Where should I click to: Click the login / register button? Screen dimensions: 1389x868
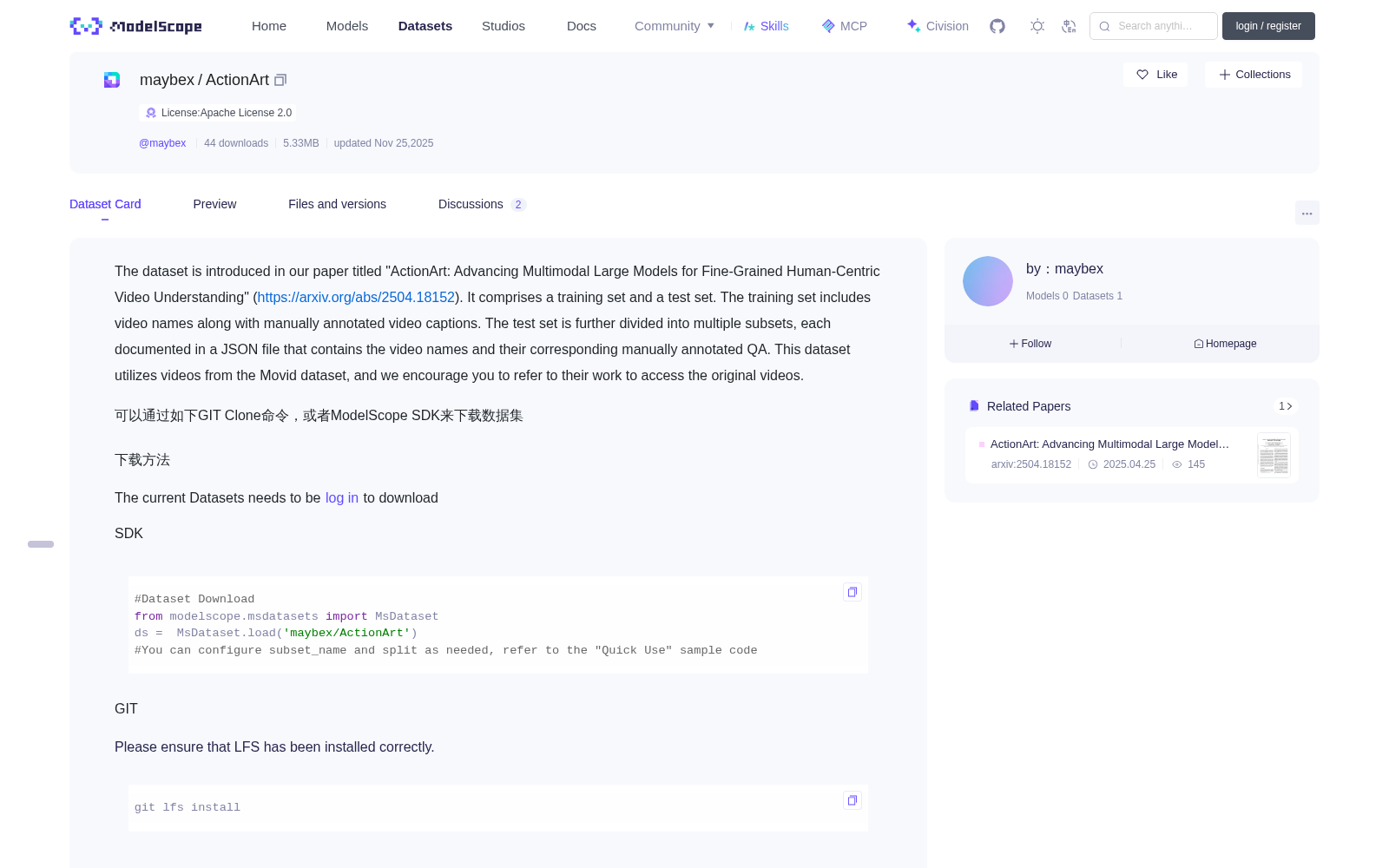click(x=1268, y=26)
